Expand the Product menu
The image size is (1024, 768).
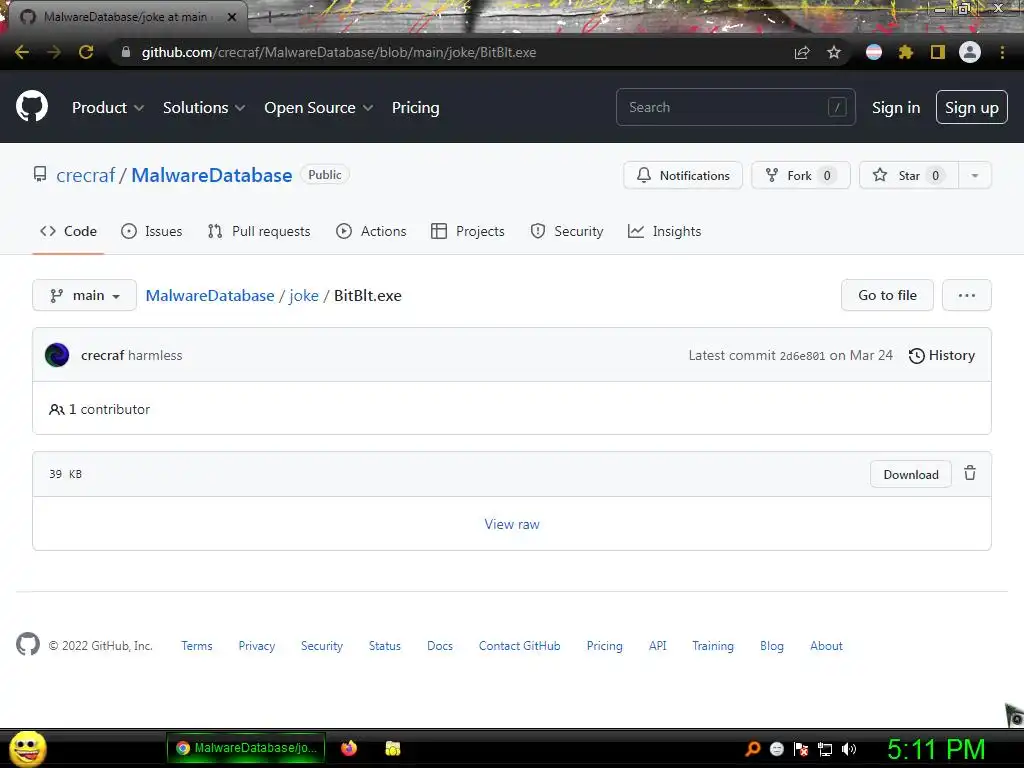[x=108, y=108]
